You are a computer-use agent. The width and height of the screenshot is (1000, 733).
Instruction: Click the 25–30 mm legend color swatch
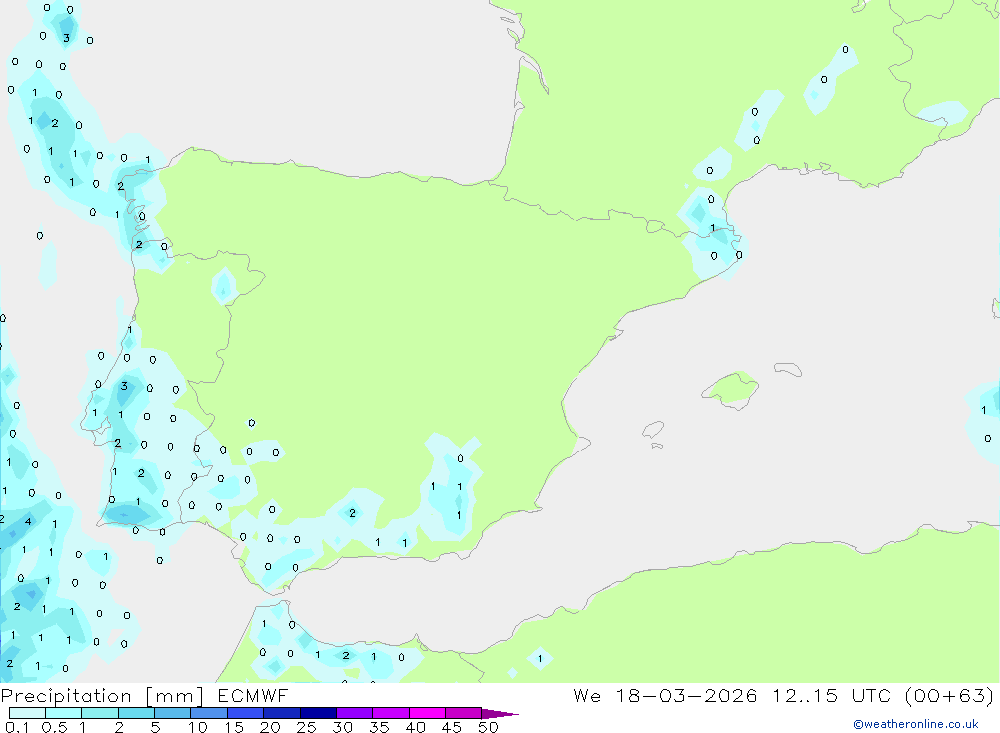318,713
